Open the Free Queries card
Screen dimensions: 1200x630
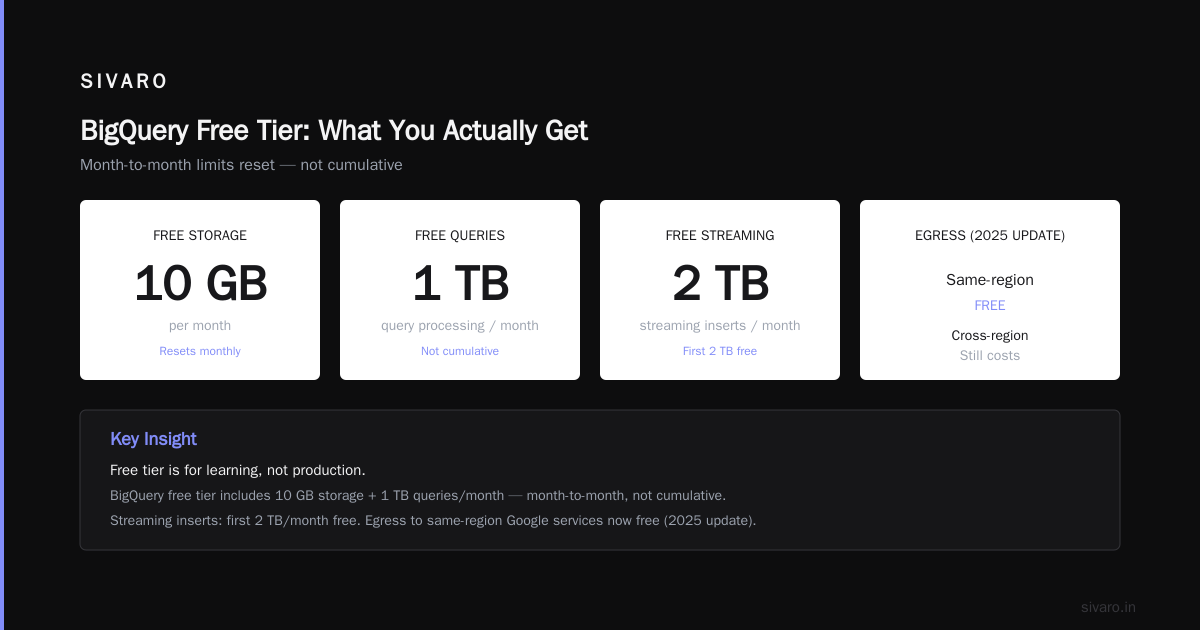pos(460,290)
